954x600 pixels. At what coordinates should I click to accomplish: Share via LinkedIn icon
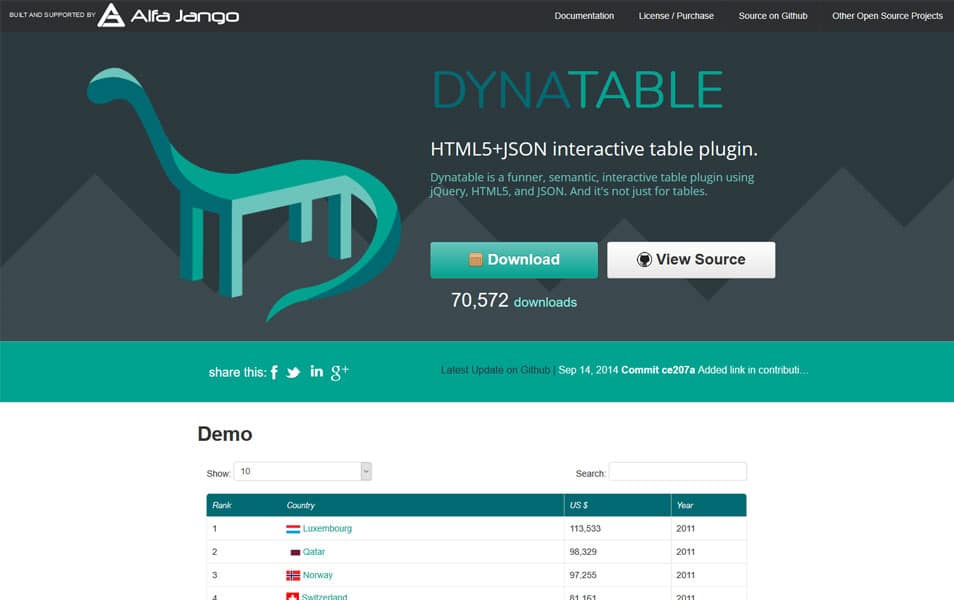tap(316, 371)
